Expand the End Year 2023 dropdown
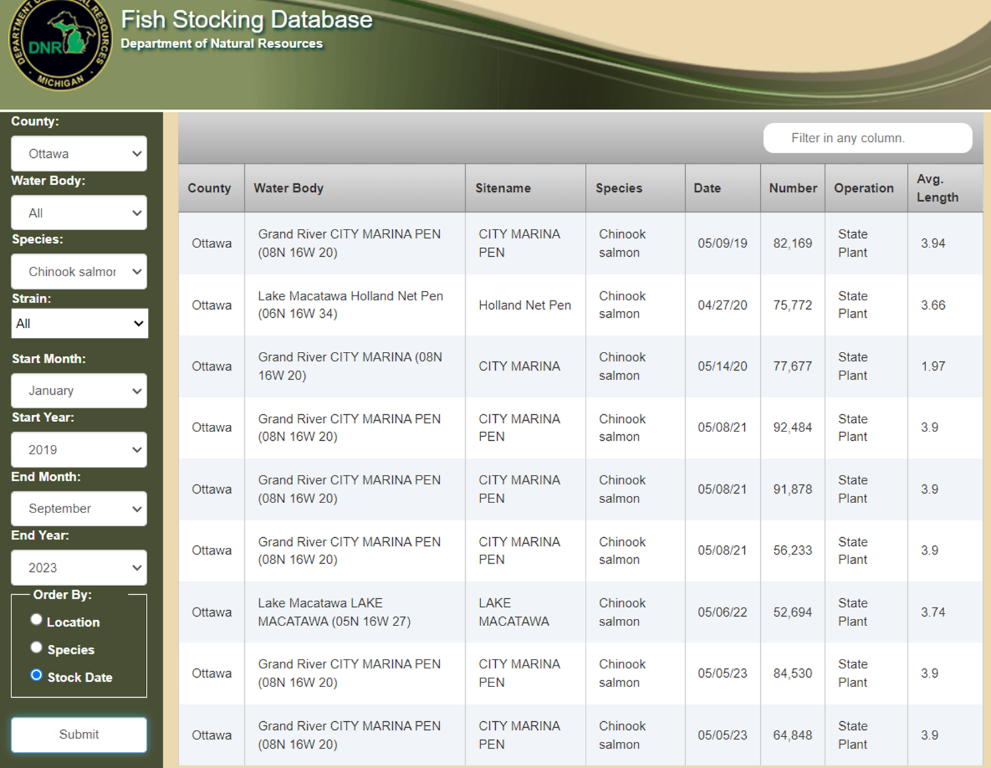 pyautogui.click(x=79, y=568)
